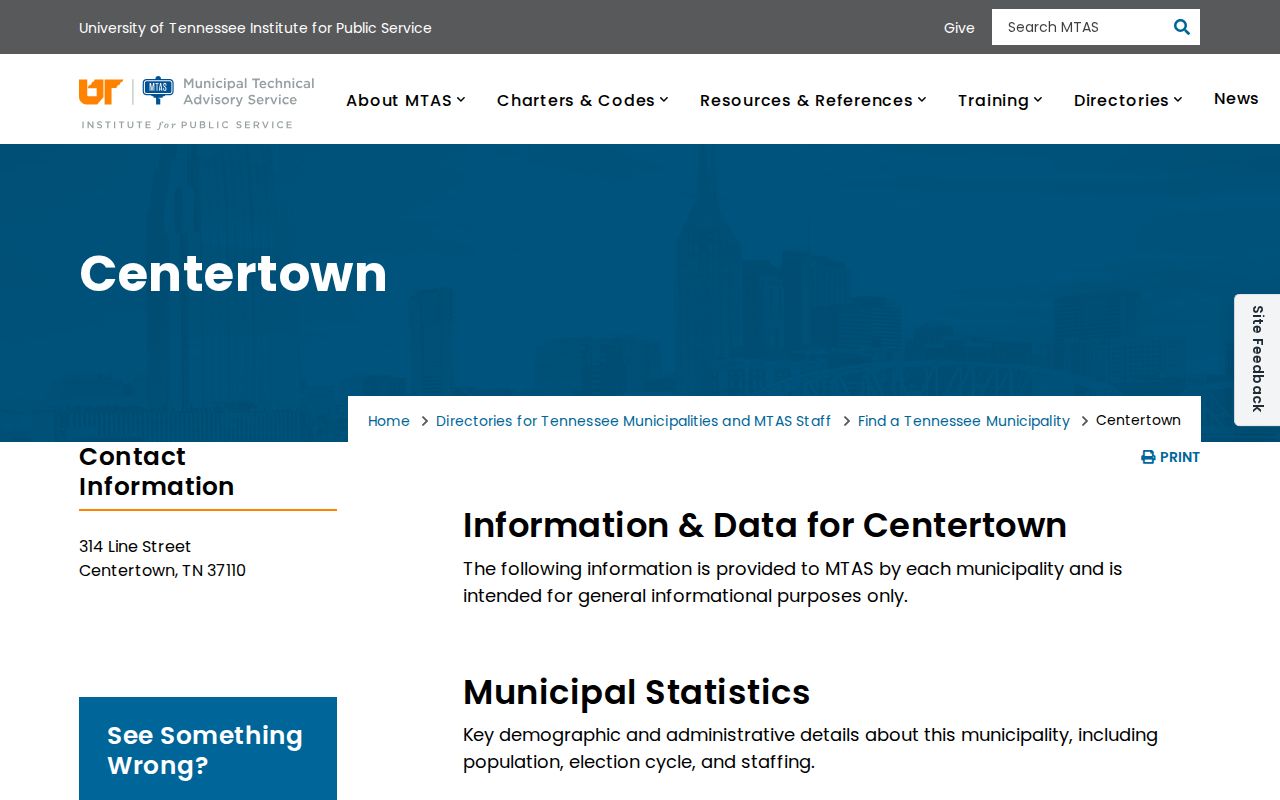This screenshot has width=1280, height=800.
Task: Click the Centertown page title
Action: point(233,273)
